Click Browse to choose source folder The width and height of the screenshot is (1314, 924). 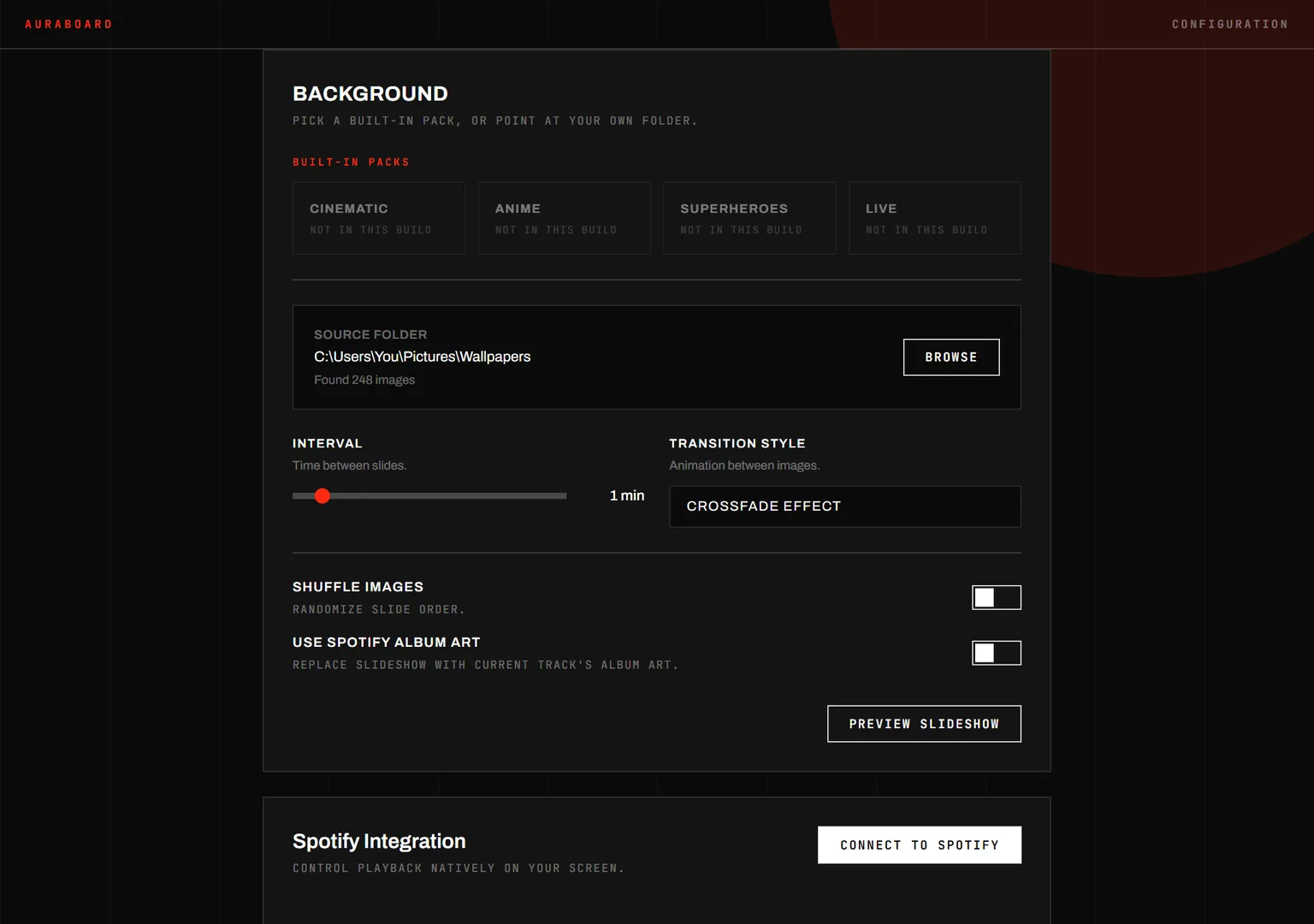pyautogui.click(x=951, y=357)
